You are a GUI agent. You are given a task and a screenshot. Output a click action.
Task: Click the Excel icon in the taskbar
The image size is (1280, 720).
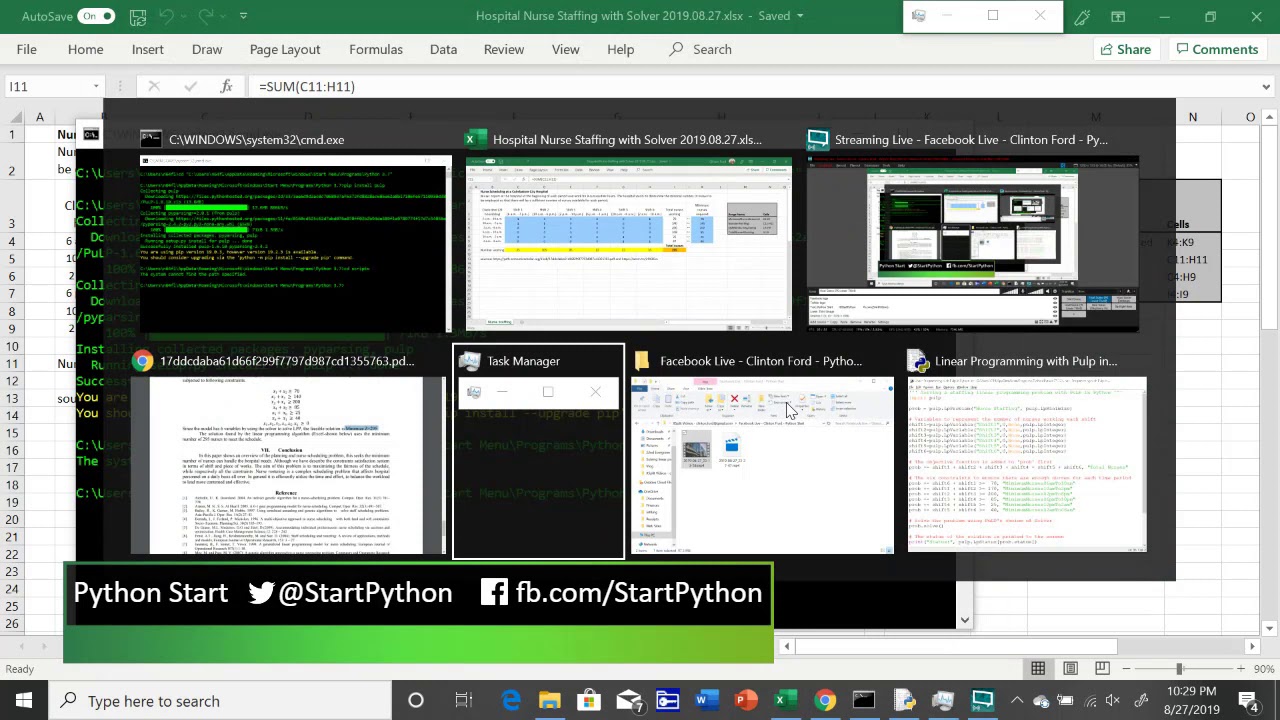point(784,700)
